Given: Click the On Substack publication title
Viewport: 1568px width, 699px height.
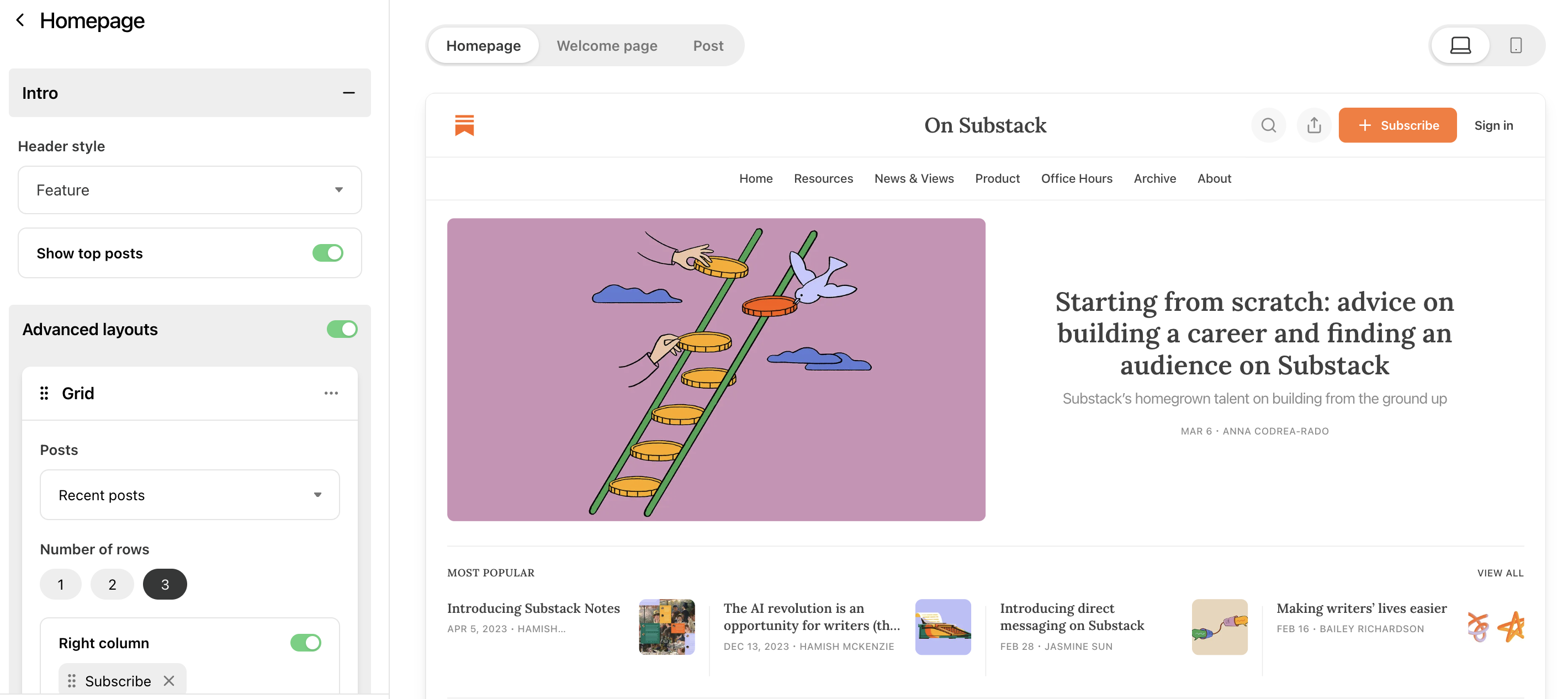Looking at the screenshot, I should pos(985,125).
